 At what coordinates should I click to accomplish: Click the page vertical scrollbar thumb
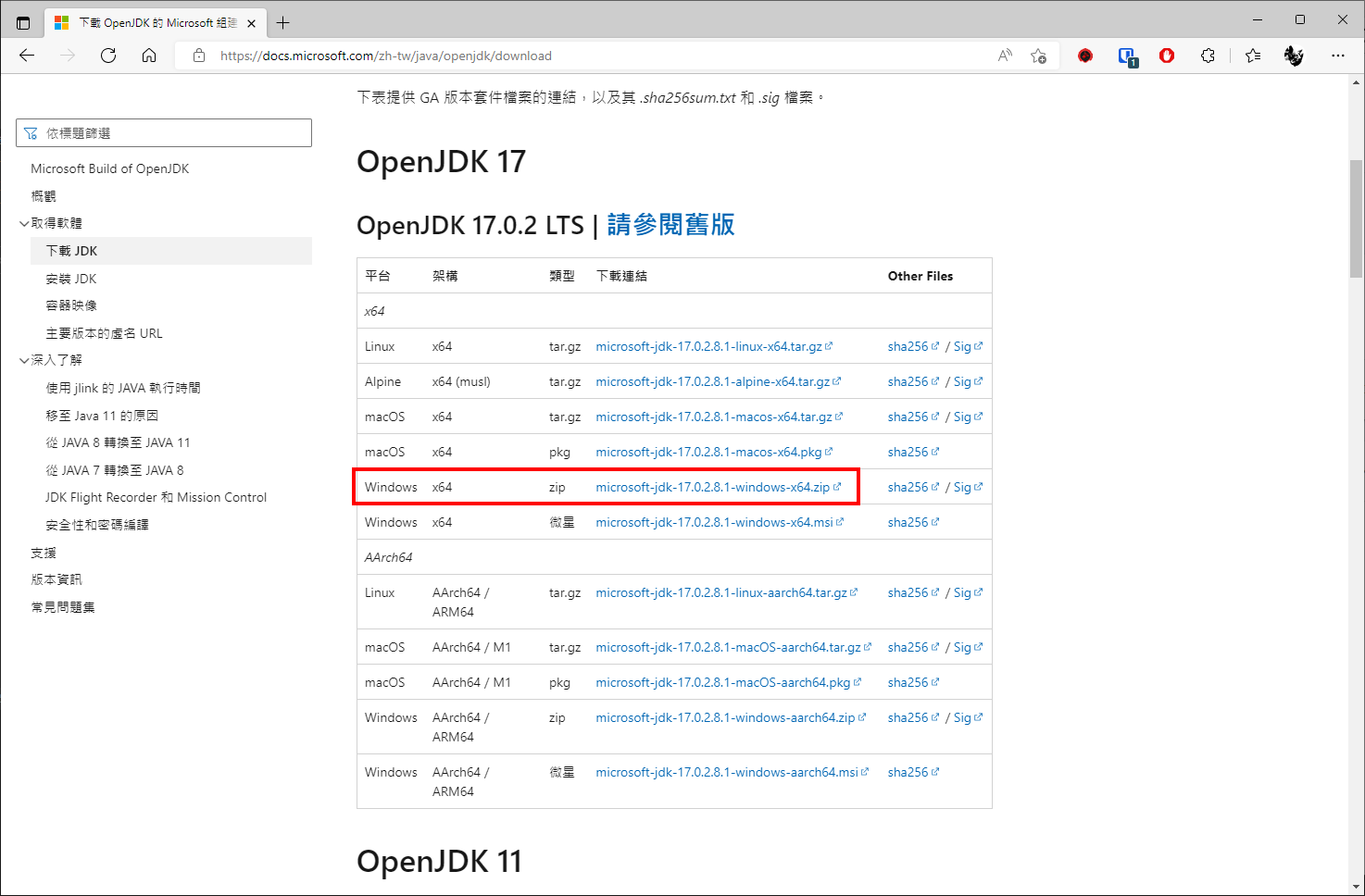click(1356, 218)
